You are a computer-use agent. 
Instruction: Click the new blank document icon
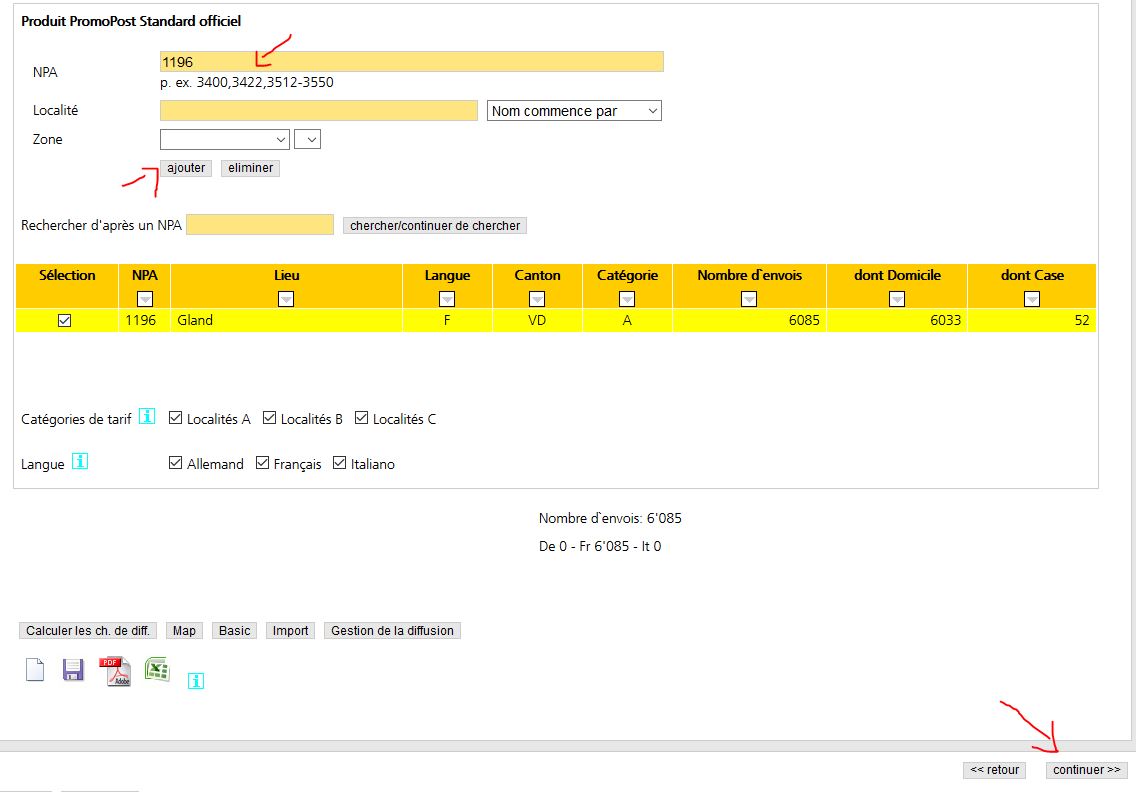35,670
